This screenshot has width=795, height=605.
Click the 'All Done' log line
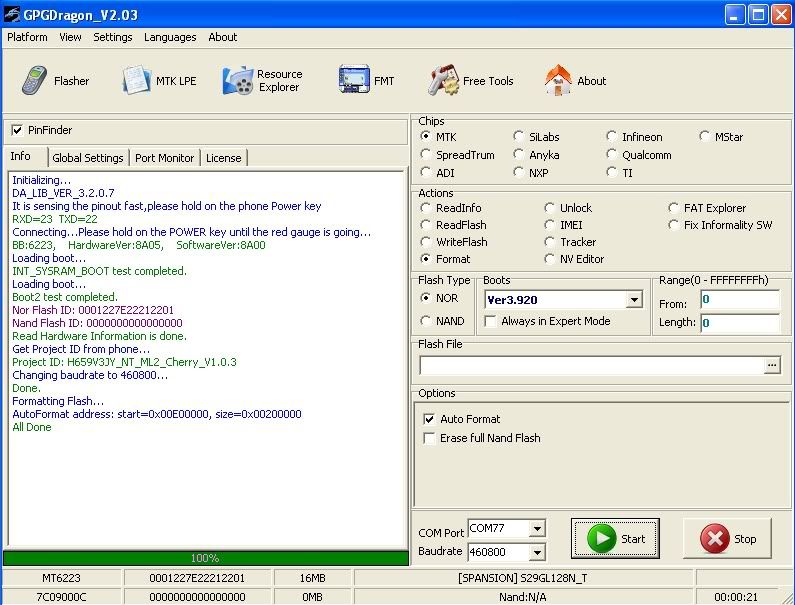(x=32, y=427)
